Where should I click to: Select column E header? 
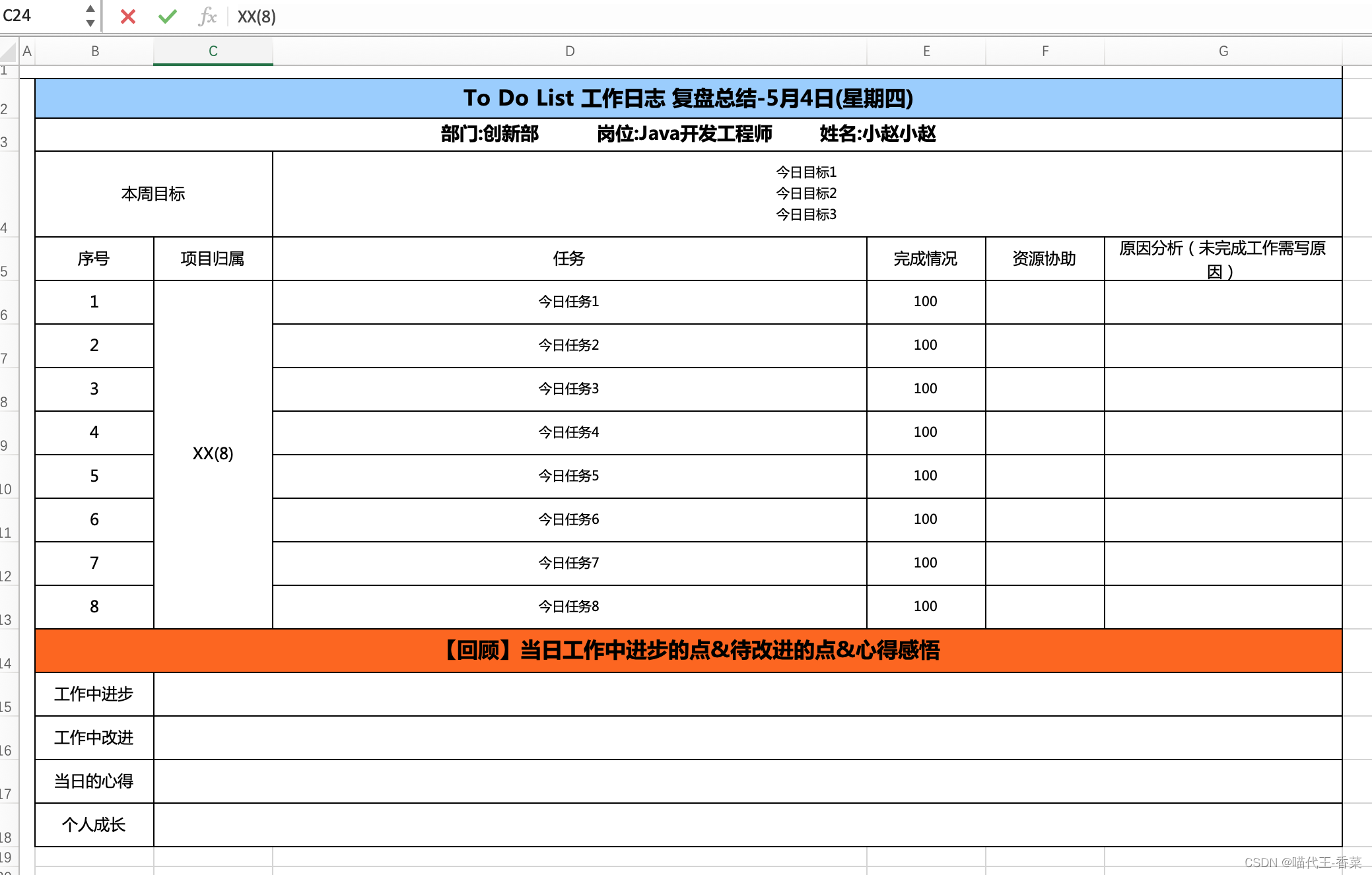[x=926, y=51]
